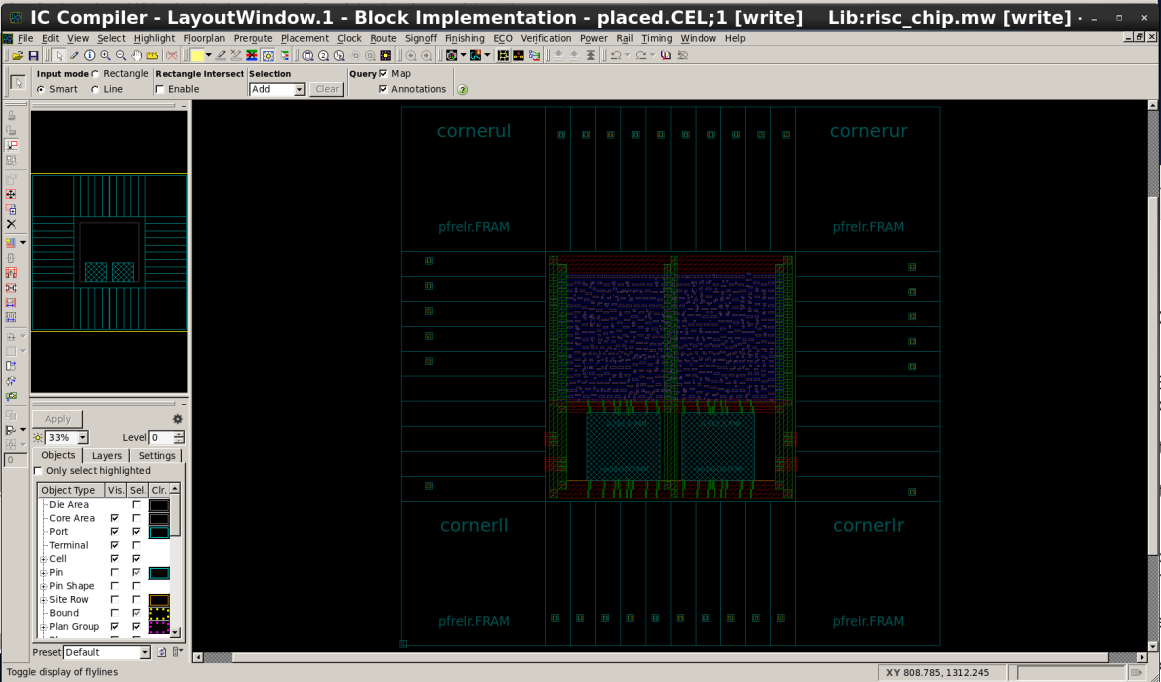Click the info query tool icon

click(90, 56)
